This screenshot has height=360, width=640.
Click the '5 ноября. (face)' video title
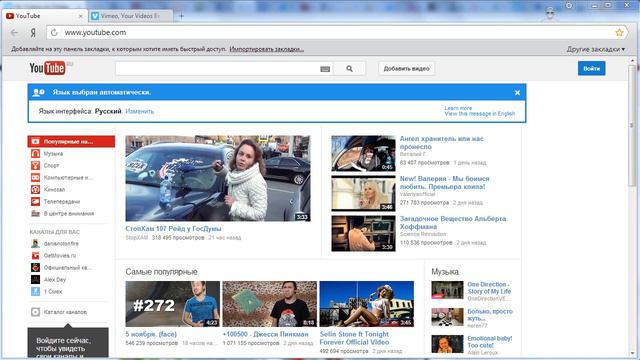click(151, 334)
